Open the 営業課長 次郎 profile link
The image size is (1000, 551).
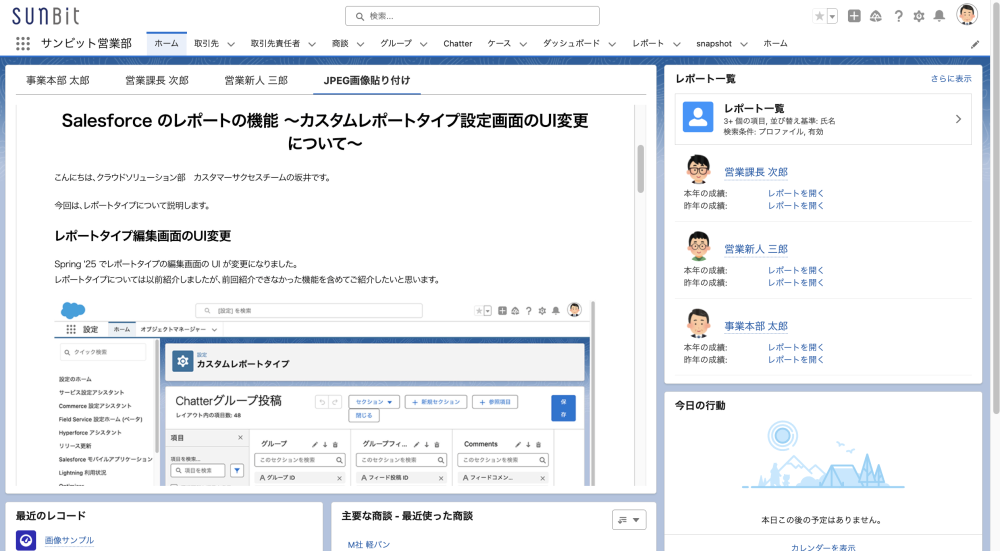point(756,172)
